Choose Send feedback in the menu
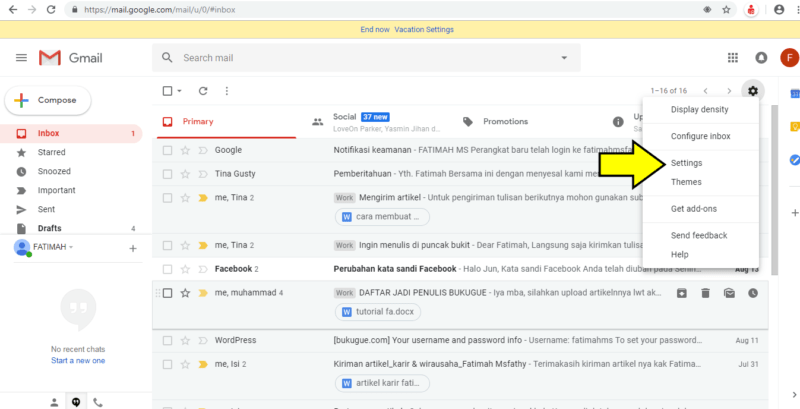800x409 pixels. (699, 235)
